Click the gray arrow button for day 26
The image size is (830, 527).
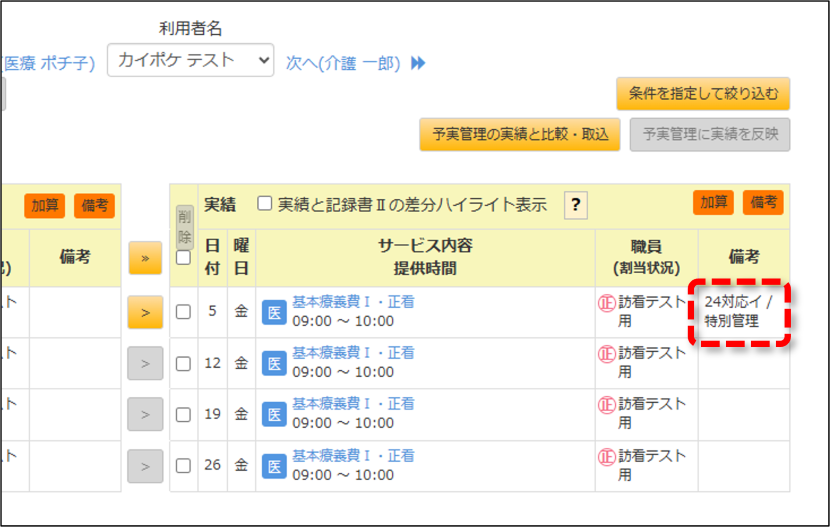145,466
